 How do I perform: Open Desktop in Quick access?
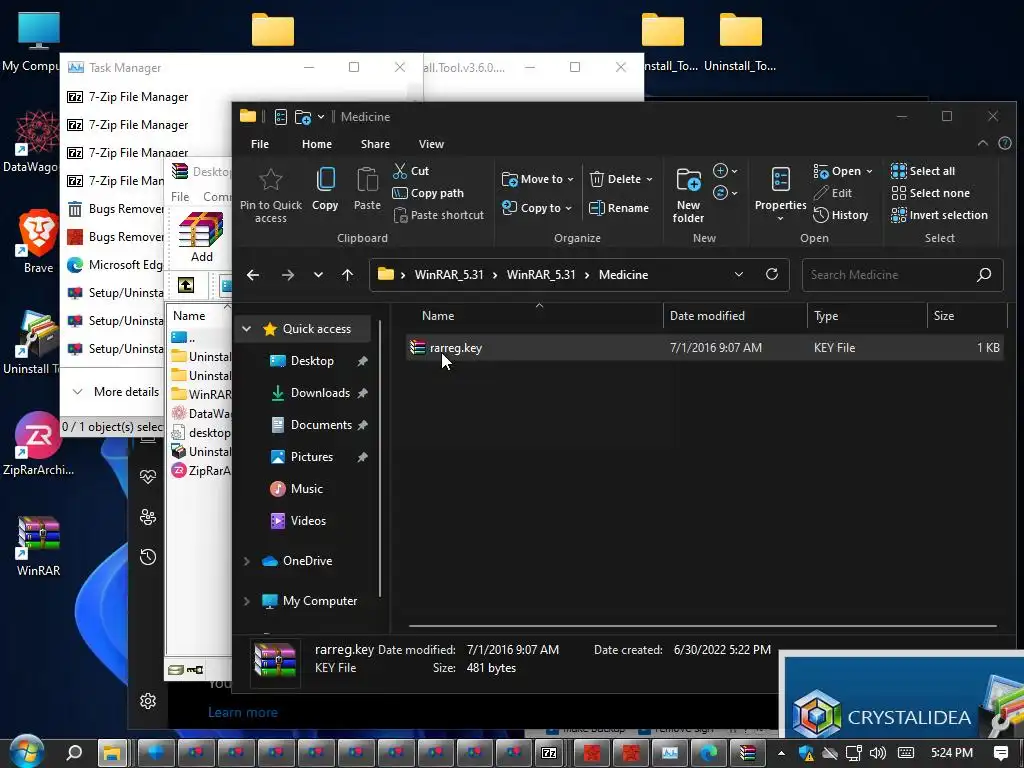(x=312, y=360)
